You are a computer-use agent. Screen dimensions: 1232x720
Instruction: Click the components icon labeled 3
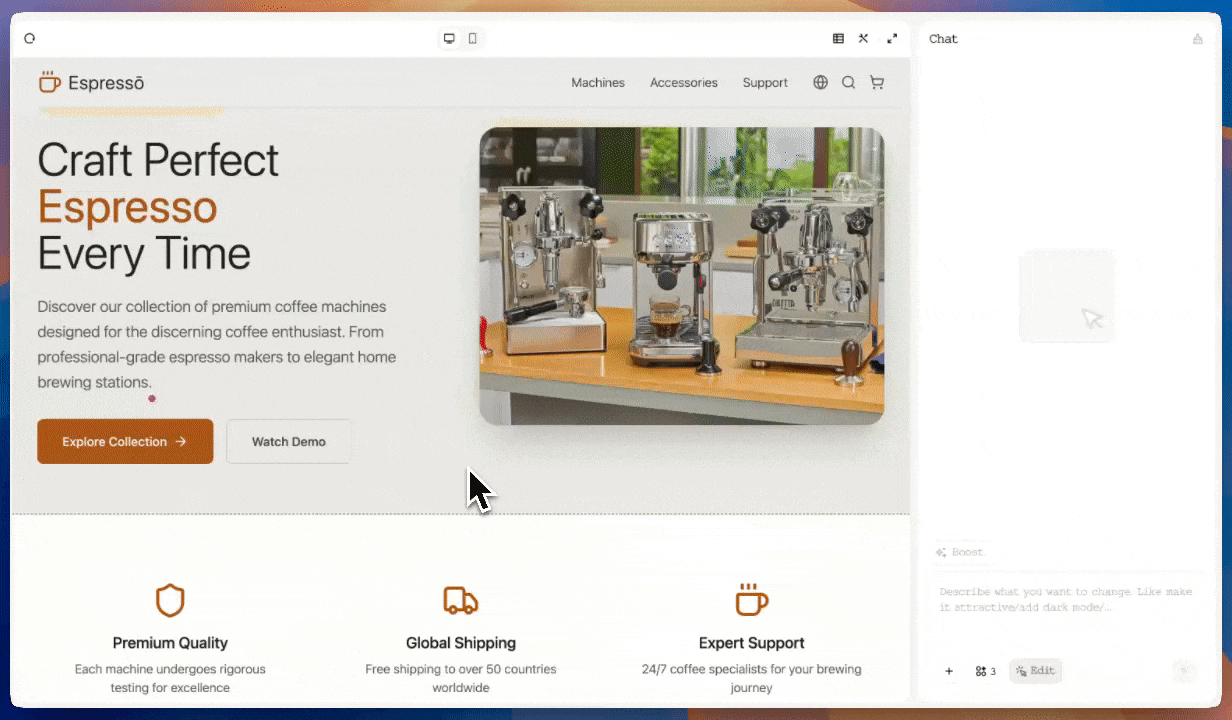click(985, 671)
